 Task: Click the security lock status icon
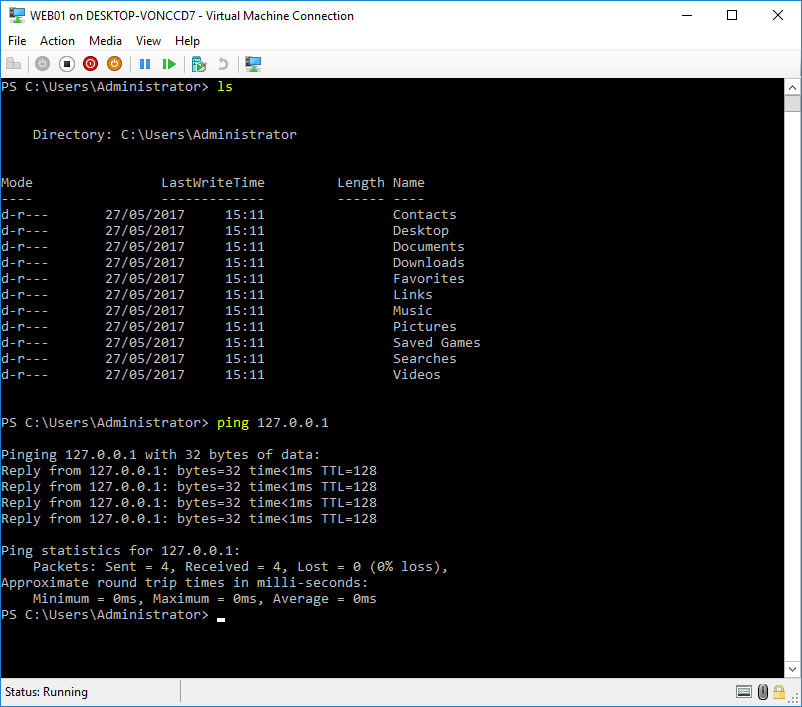pyautogui.click(x=778, y=691)
